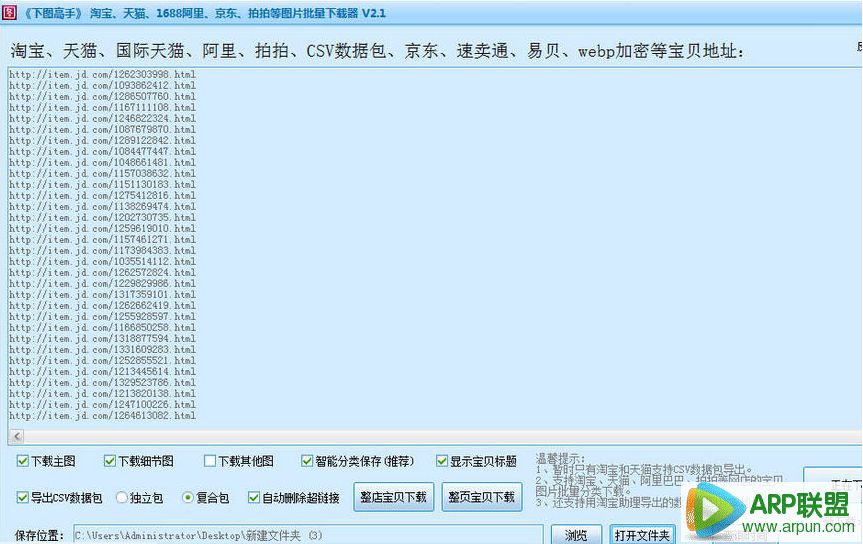Click the URL line ending 1229829986.html
The height and width of the screenshot is (544, 863).
(102, 284)
